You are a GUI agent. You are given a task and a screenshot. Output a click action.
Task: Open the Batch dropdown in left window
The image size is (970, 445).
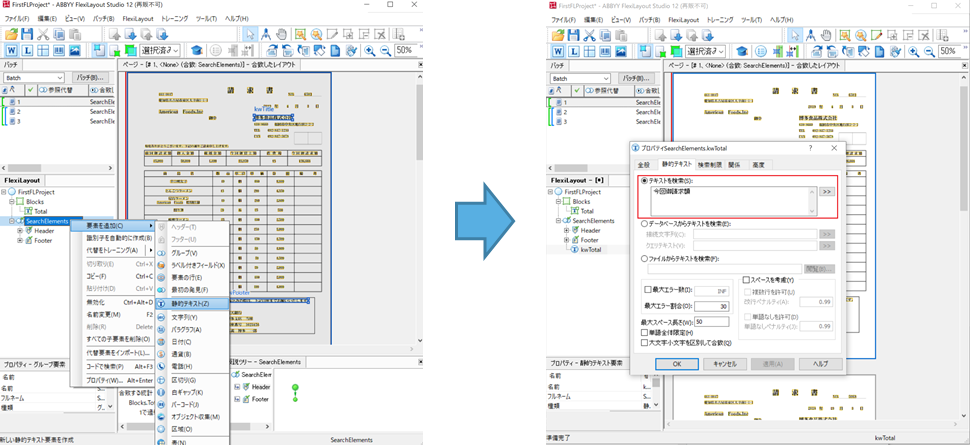coord(33,78)
